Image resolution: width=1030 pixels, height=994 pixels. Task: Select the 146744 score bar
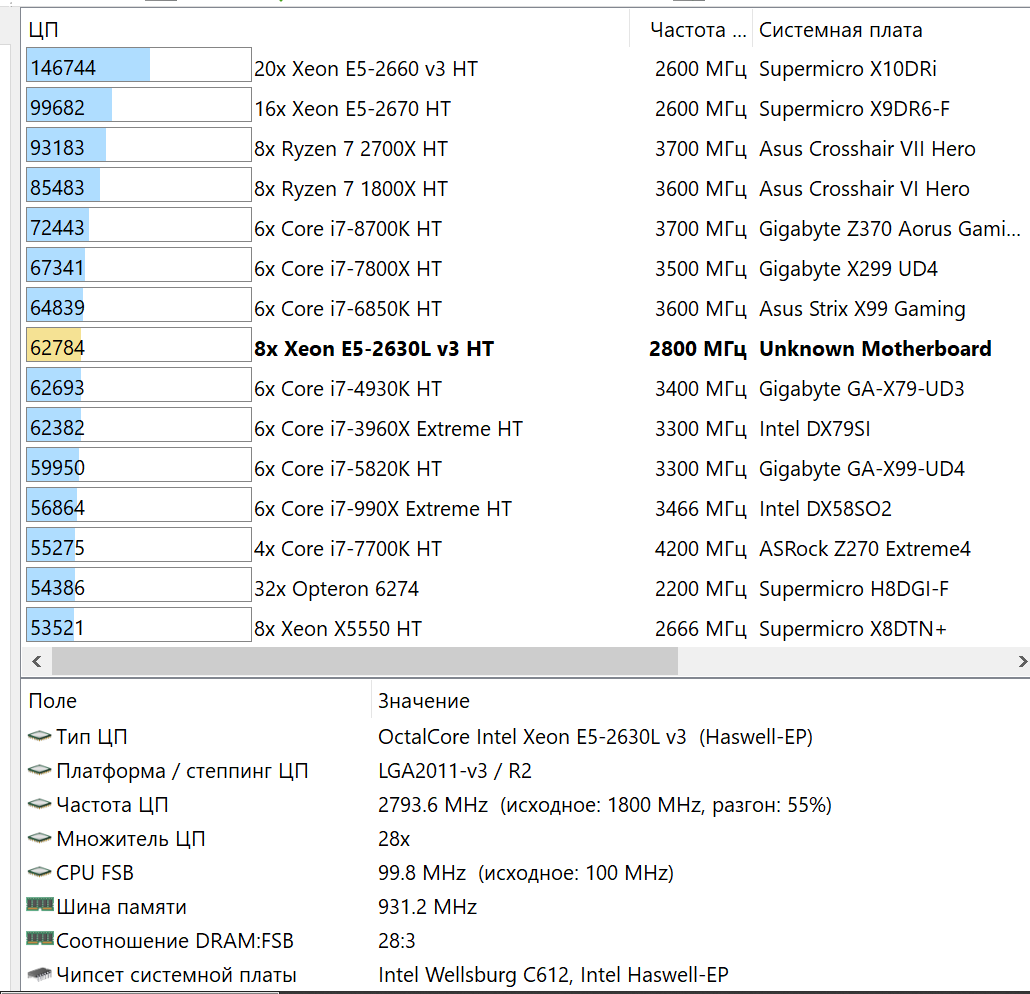[139, 64]
